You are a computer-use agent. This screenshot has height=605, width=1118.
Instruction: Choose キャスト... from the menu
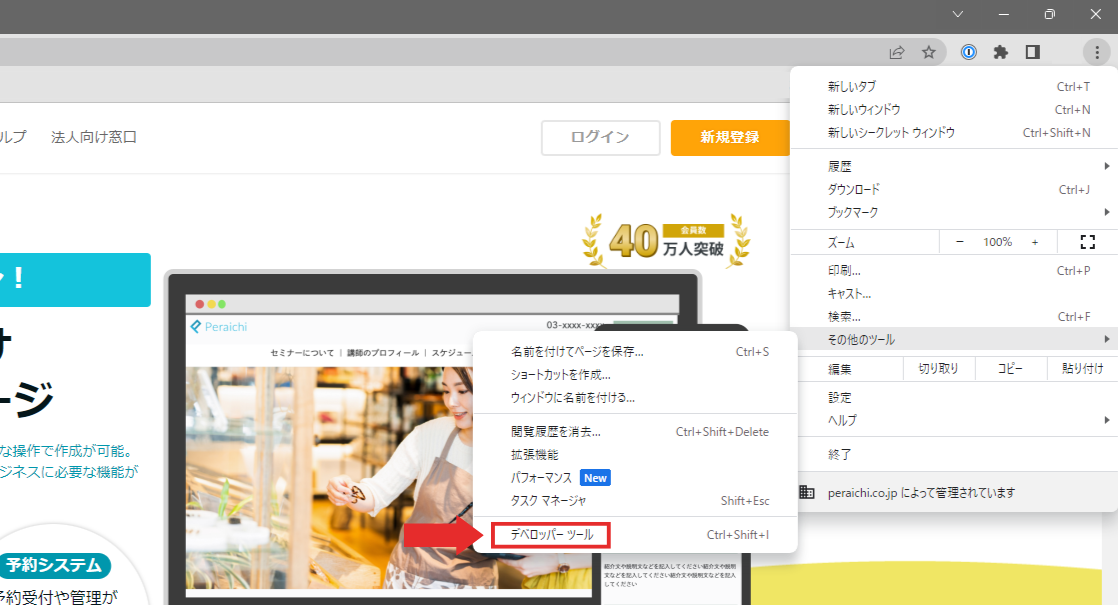tap(954, 294)
